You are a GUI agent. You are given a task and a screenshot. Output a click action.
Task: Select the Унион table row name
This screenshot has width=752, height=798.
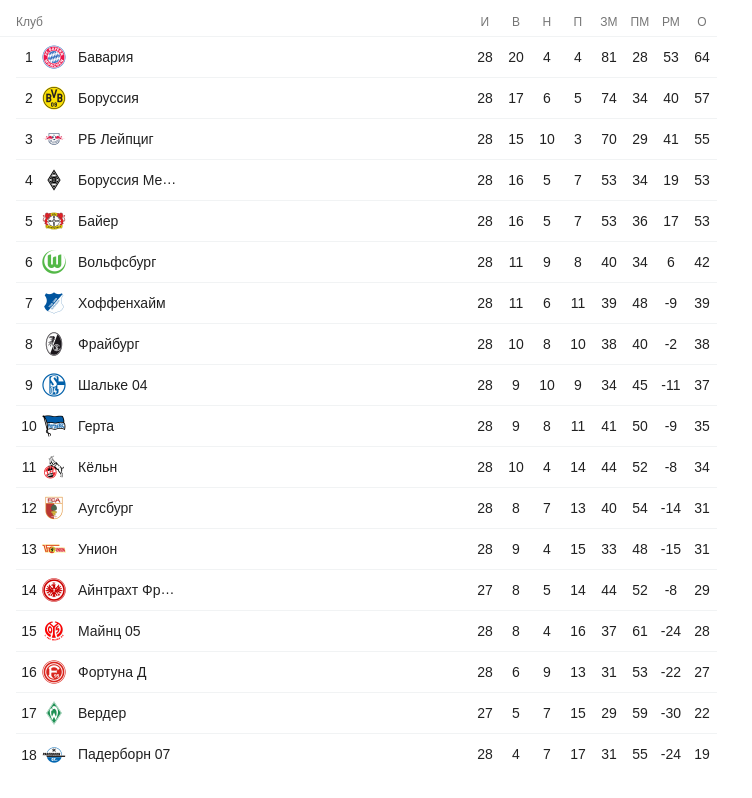pyautogui.click(x=97, y=549)
